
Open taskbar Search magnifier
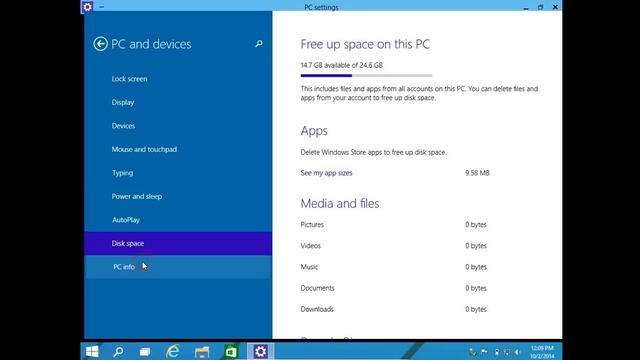(x=118, y=351)
